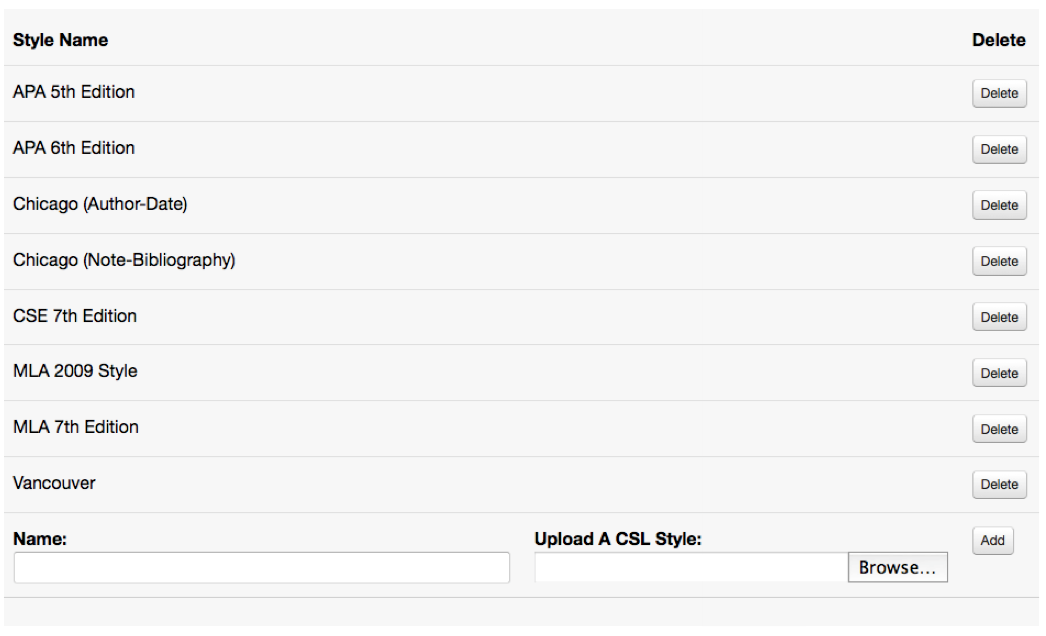Focus the Name text field

pos(261,567)
